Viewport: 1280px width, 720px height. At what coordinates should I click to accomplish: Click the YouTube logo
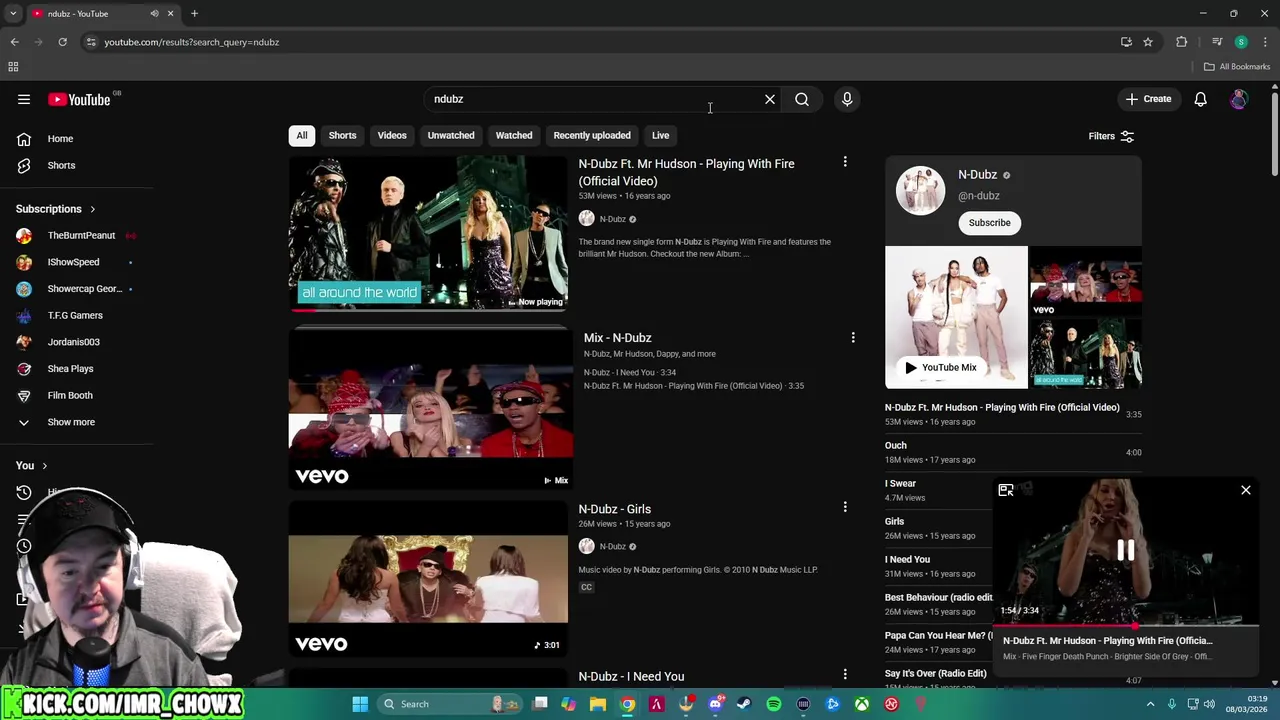click(79, 99)
